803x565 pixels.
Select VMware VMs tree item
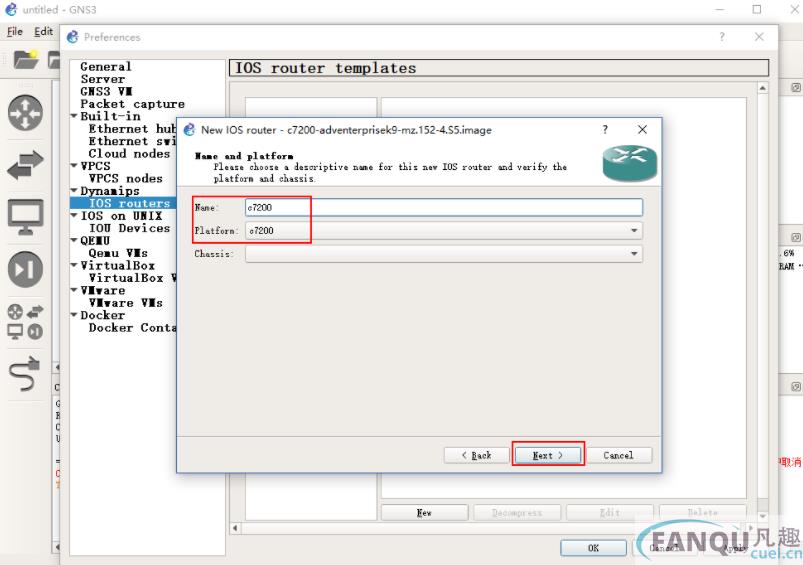pyautogui.click(x=125, y=303)
